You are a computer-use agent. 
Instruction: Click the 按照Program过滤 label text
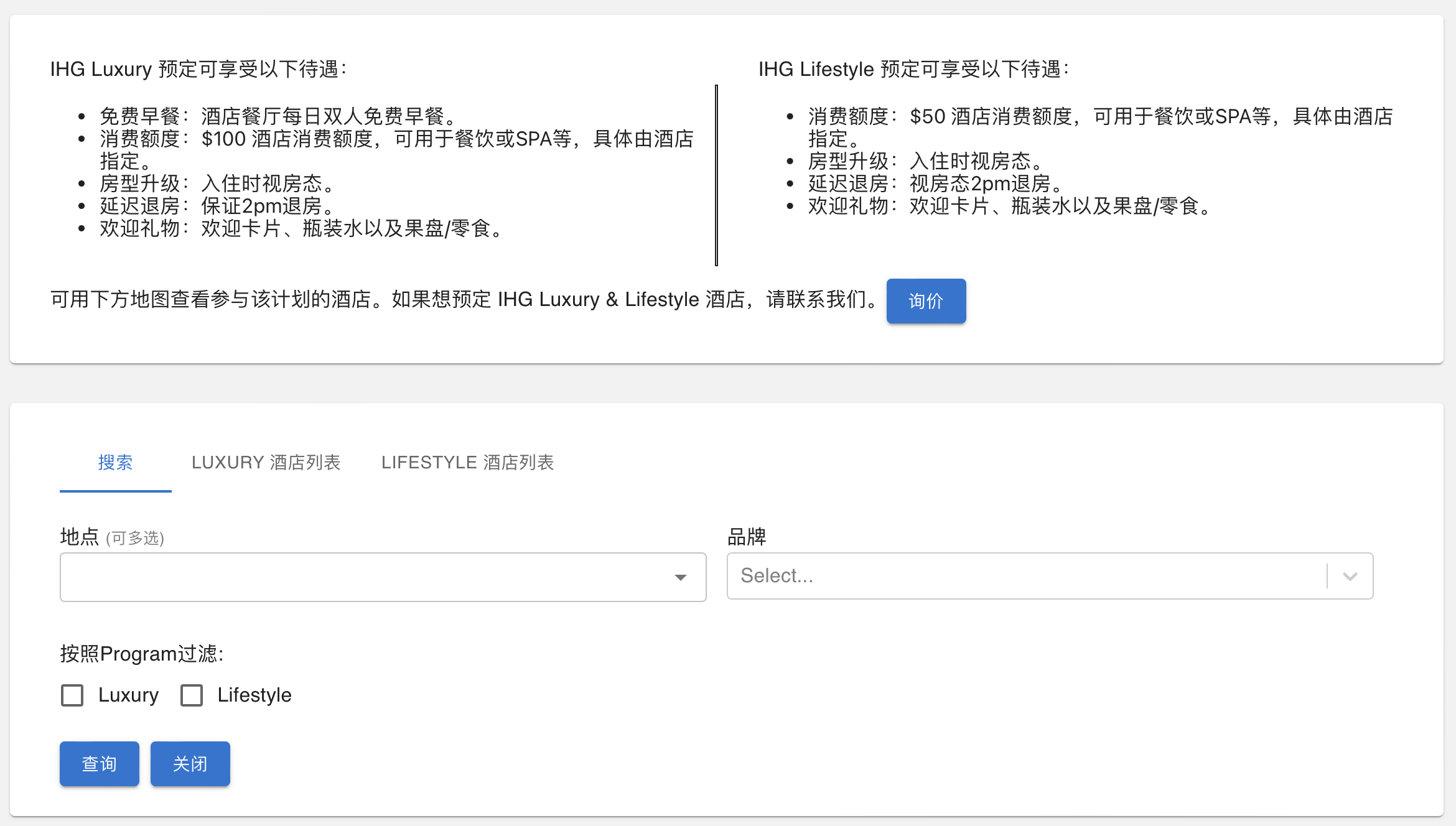click(141, 654)
